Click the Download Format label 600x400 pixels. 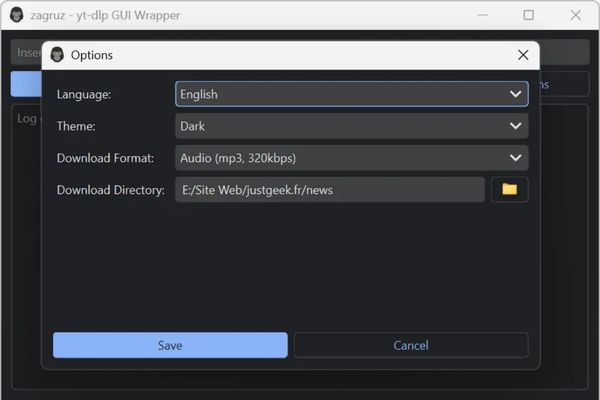pos(106,158)
